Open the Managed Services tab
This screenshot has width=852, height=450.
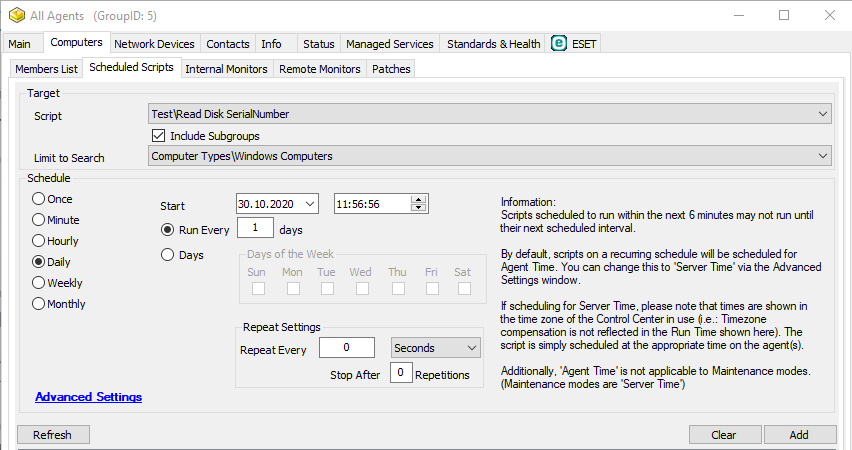tap(389, 44)
